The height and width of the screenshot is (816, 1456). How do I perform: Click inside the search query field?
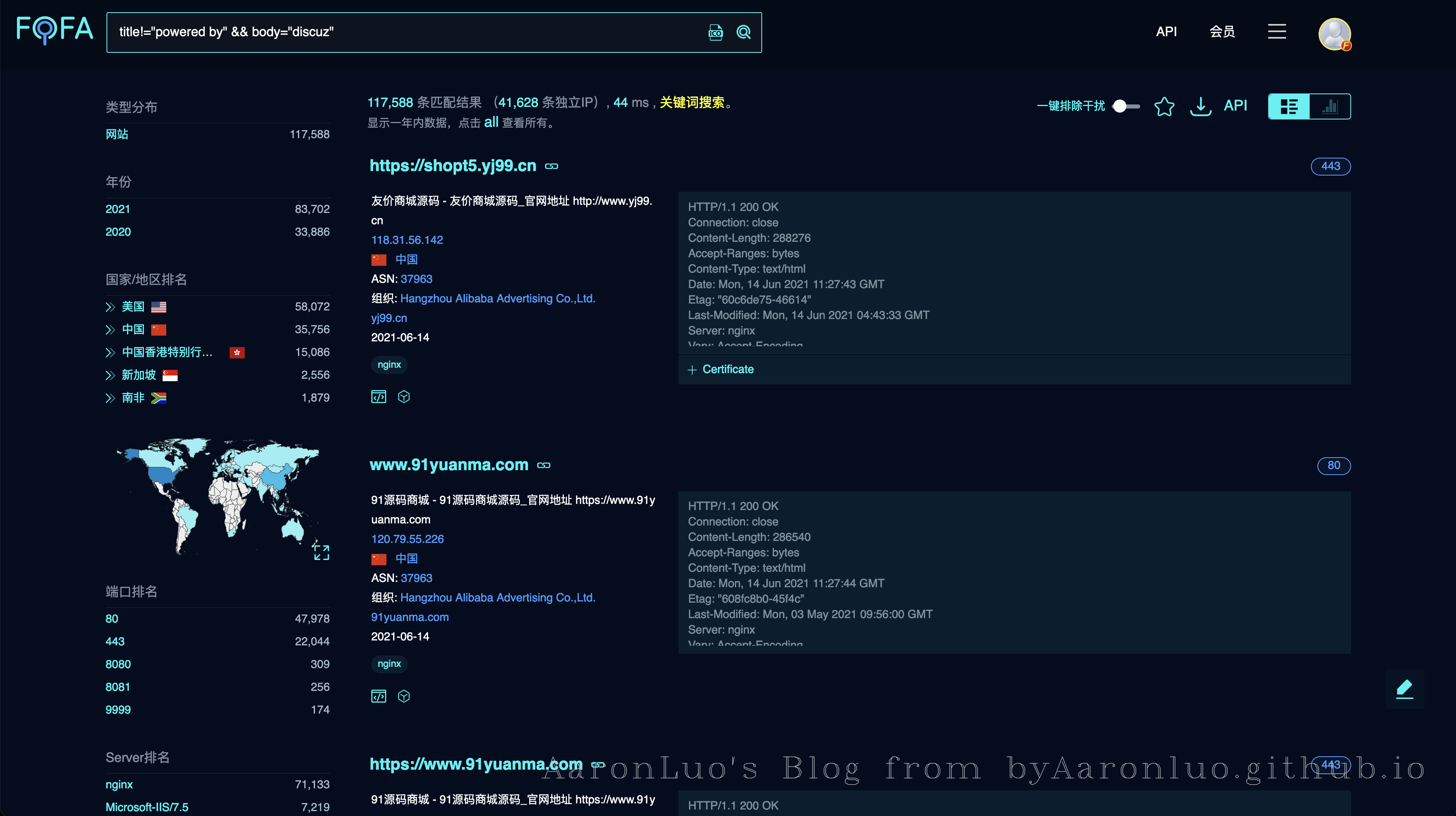coord(396,32)
